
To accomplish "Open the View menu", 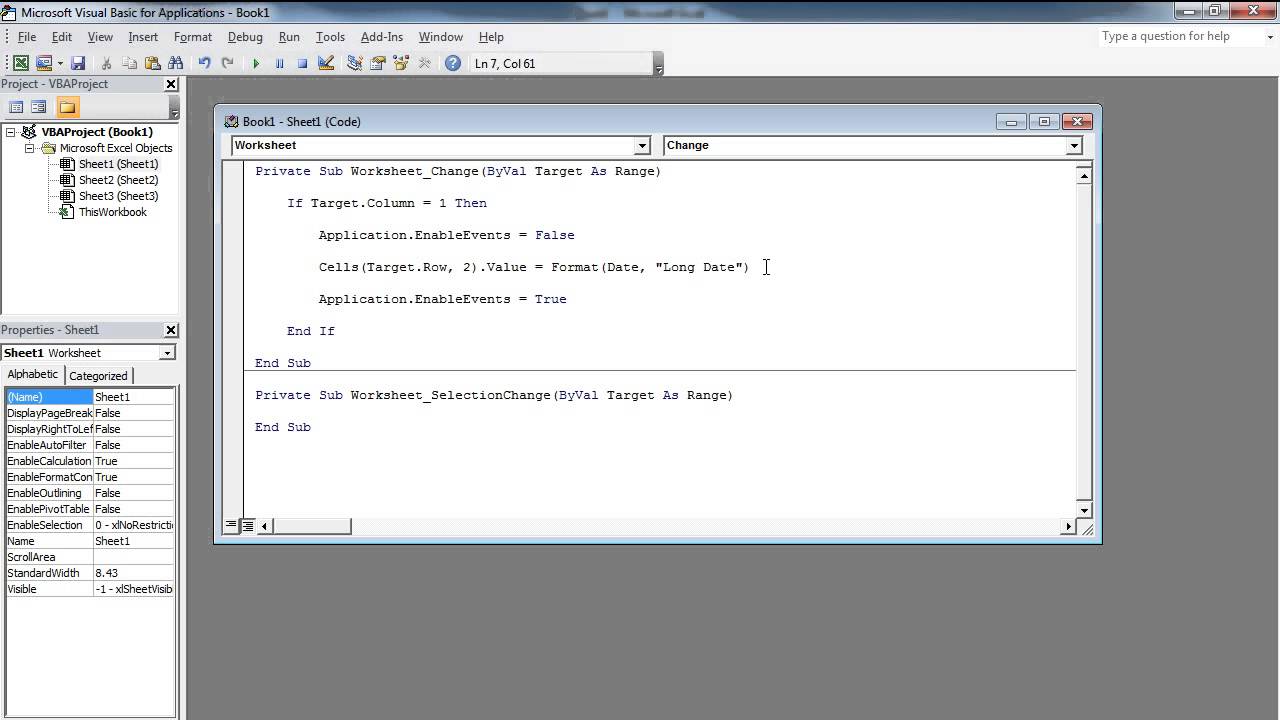I will [100, 37].
